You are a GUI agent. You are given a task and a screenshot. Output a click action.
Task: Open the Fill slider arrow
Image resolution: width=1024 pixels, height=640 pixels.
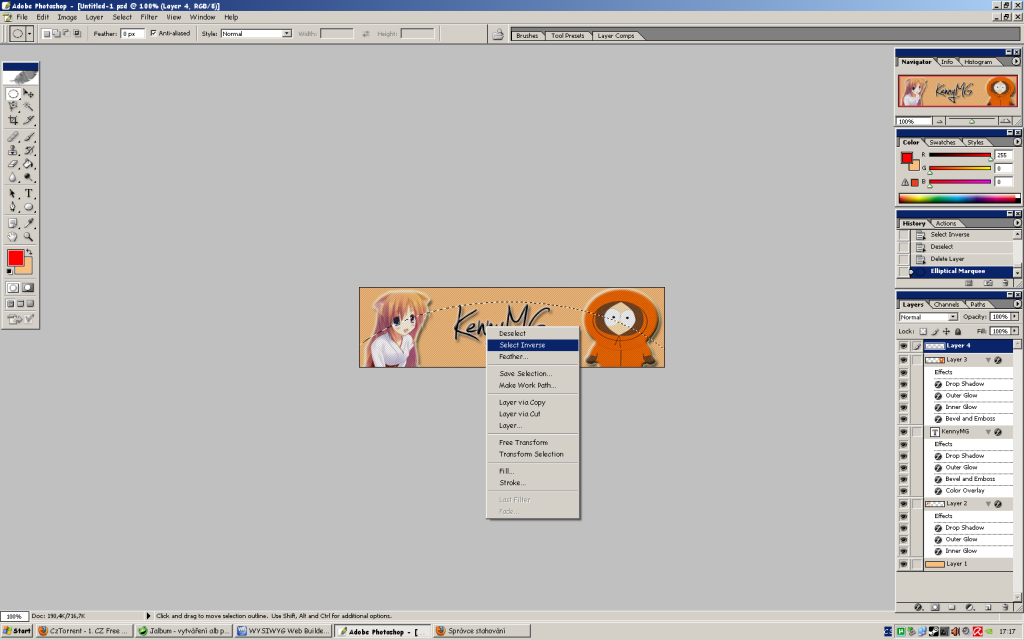1015,331
